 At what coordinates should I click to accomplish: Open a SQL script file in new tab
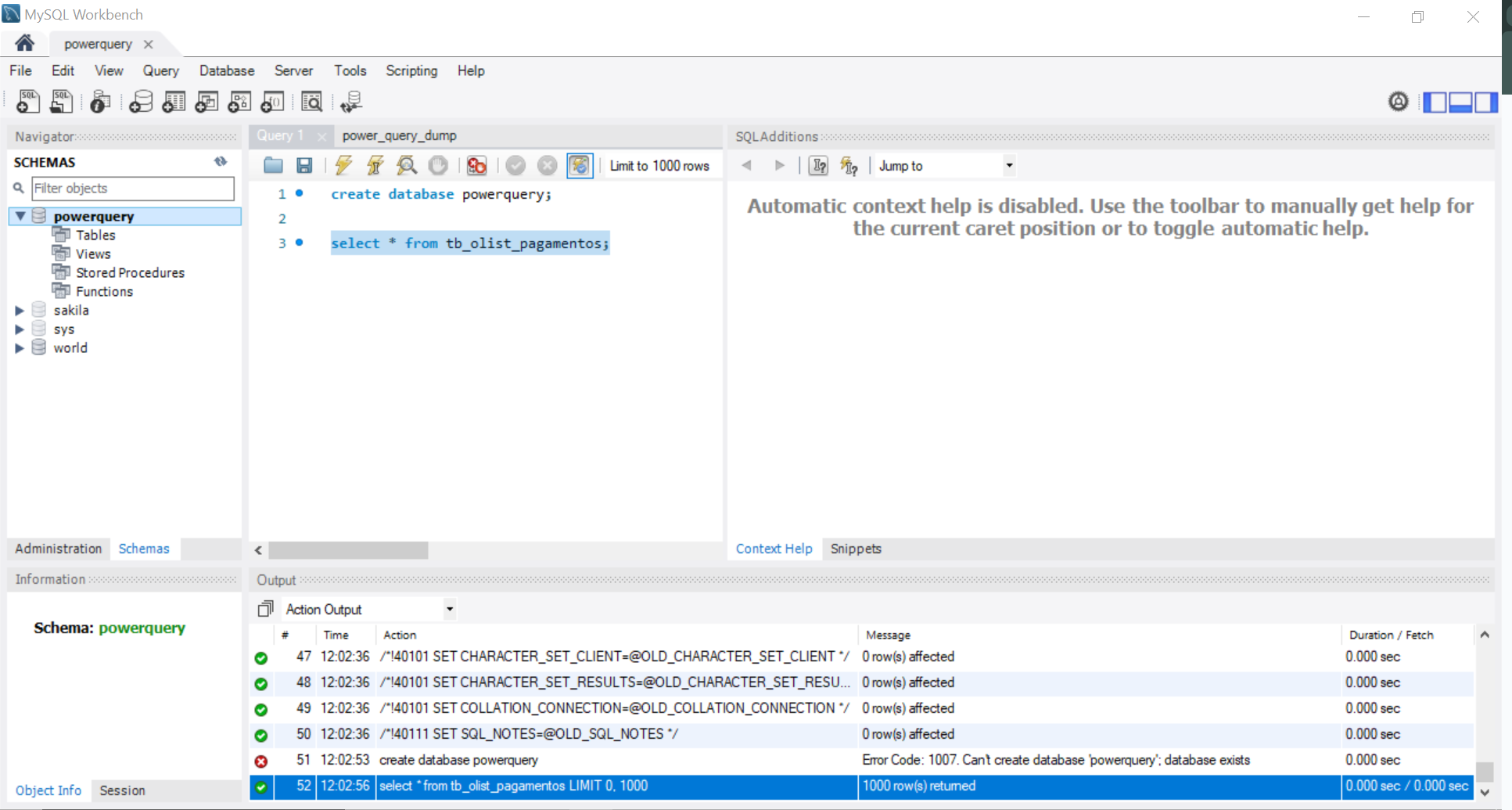[x=62, y=102]
